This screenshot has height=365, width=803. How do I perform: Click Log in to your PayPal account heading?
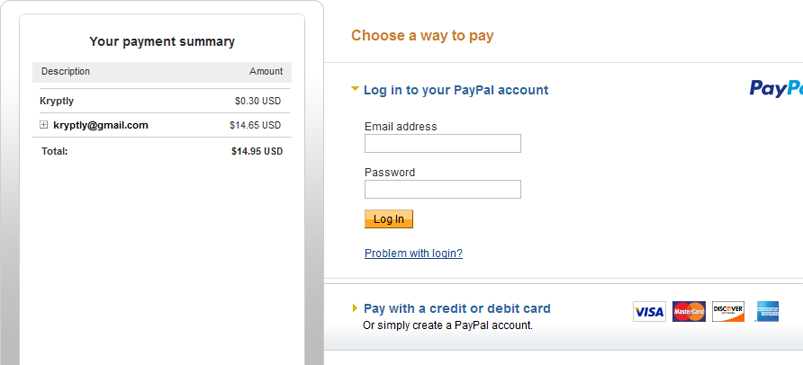coord(456,90)
